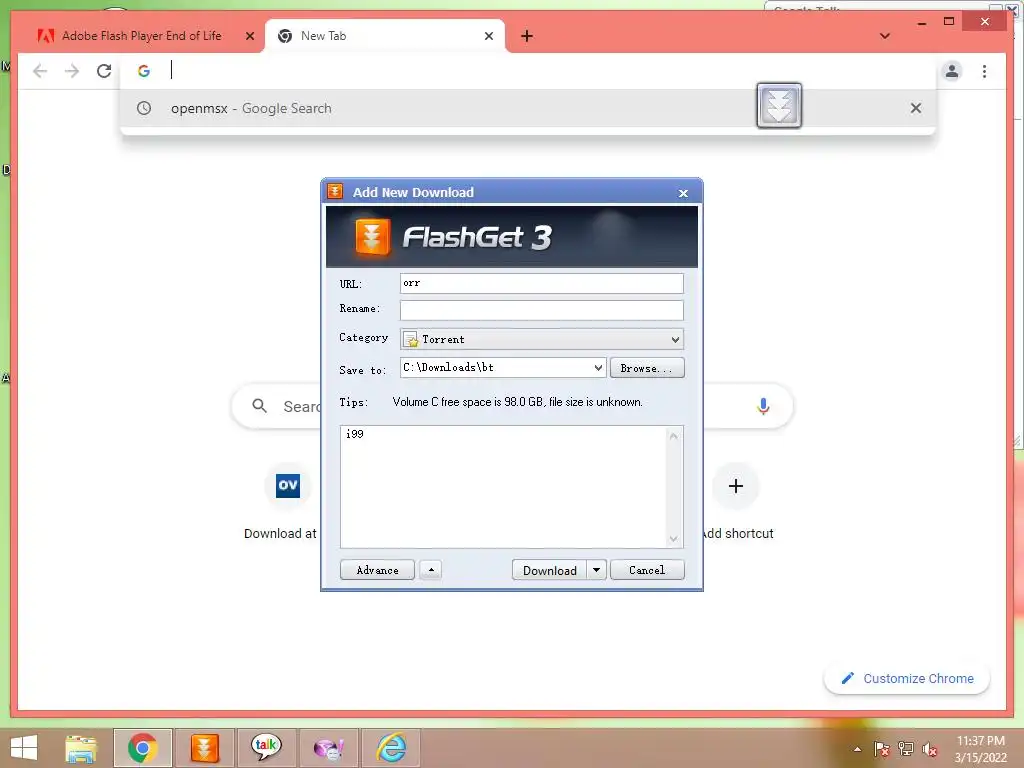This screenshot has height=768, width=1024.
Task: Close the Adobe Flash Player tab
Action: tap(249, 36)
